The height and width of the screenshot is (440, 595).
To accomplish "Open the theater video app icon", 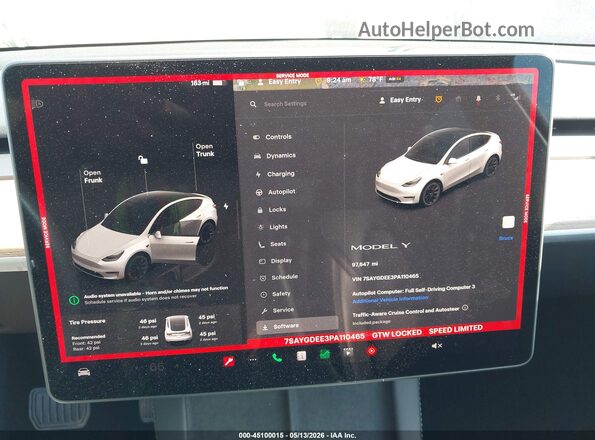I will coord(348,352).
